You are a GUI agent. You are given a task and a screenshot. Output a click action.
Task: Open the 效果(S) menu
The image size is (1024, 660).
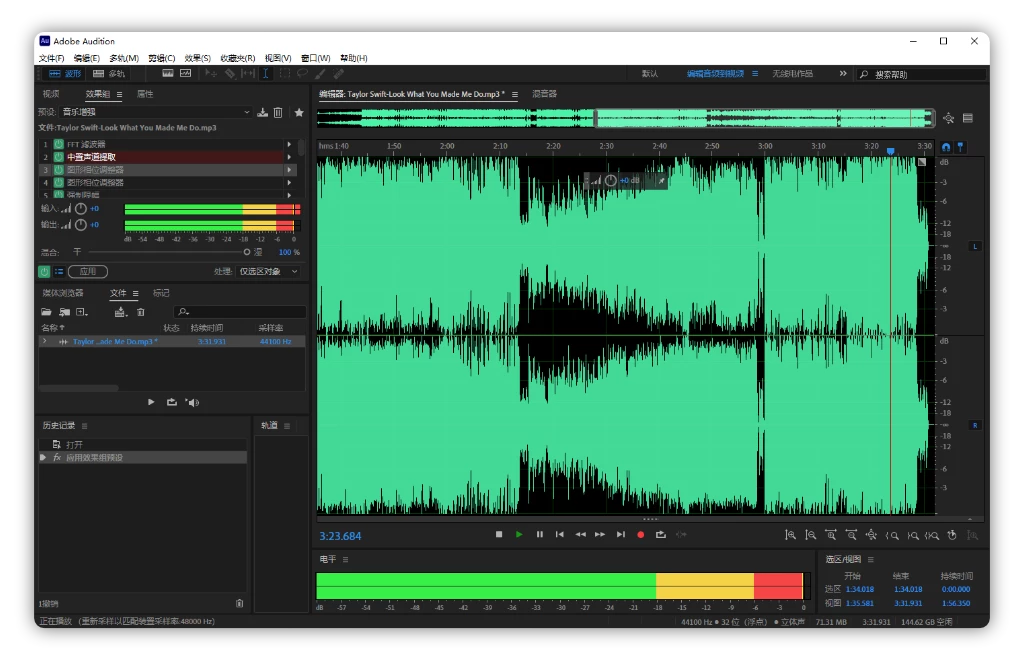pos(197,58)
